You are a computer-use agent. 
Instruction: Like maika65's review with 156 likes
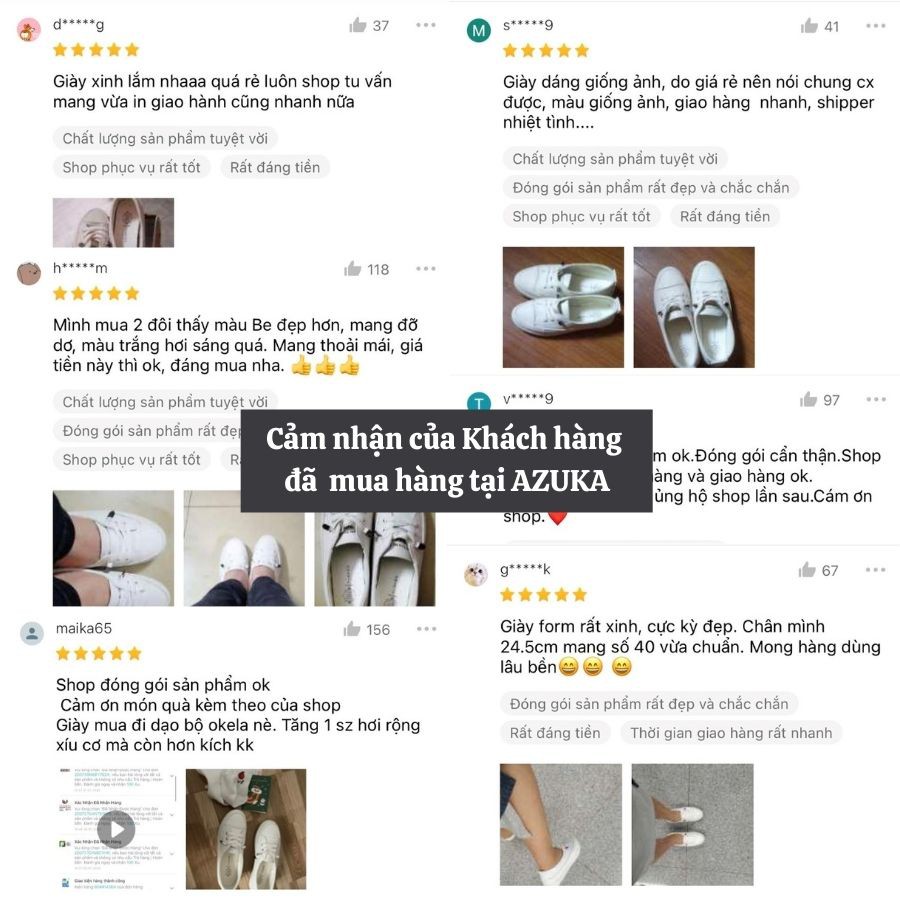pos(352,629)
